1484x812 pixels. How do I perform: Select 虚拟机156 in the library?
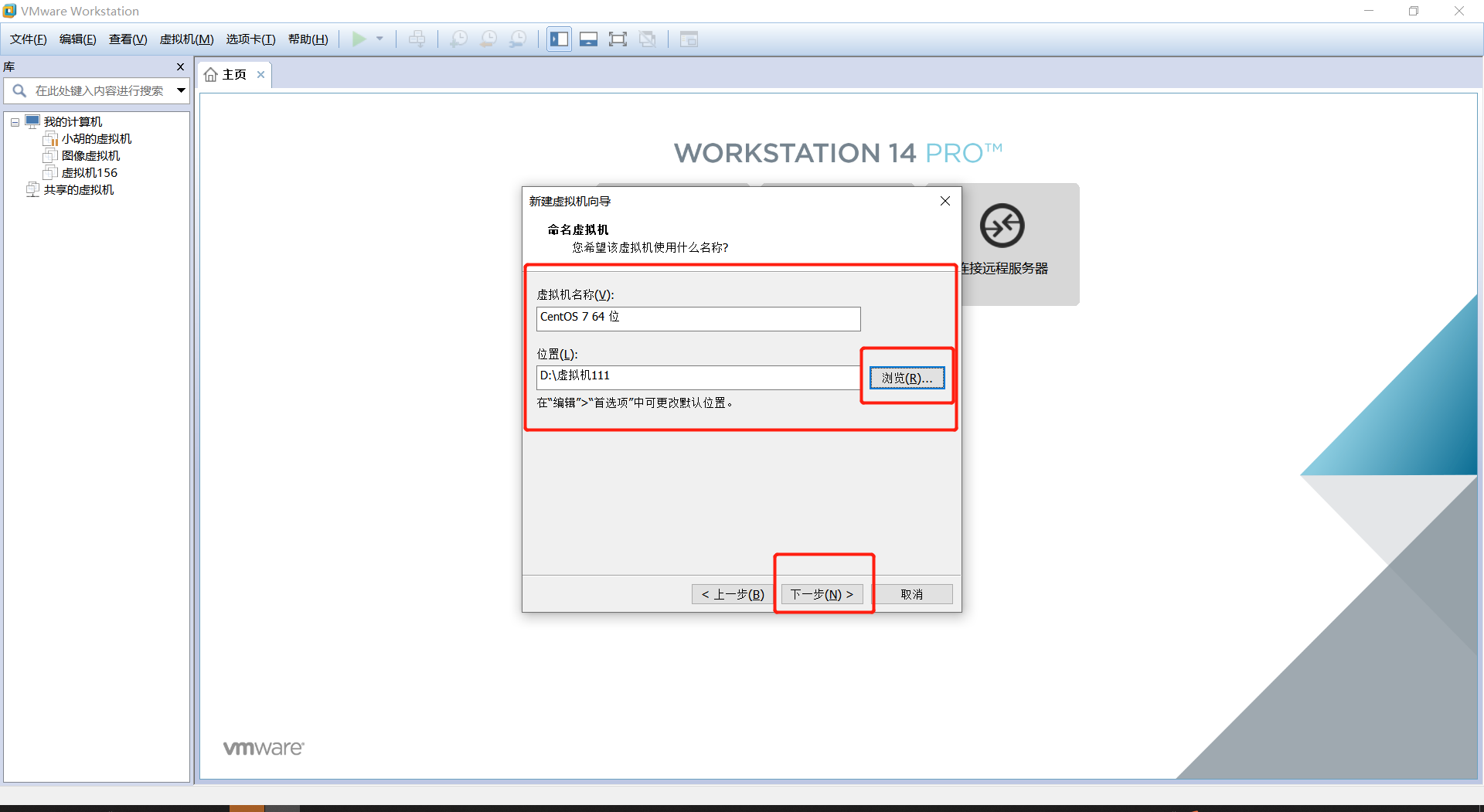point(90,172)
